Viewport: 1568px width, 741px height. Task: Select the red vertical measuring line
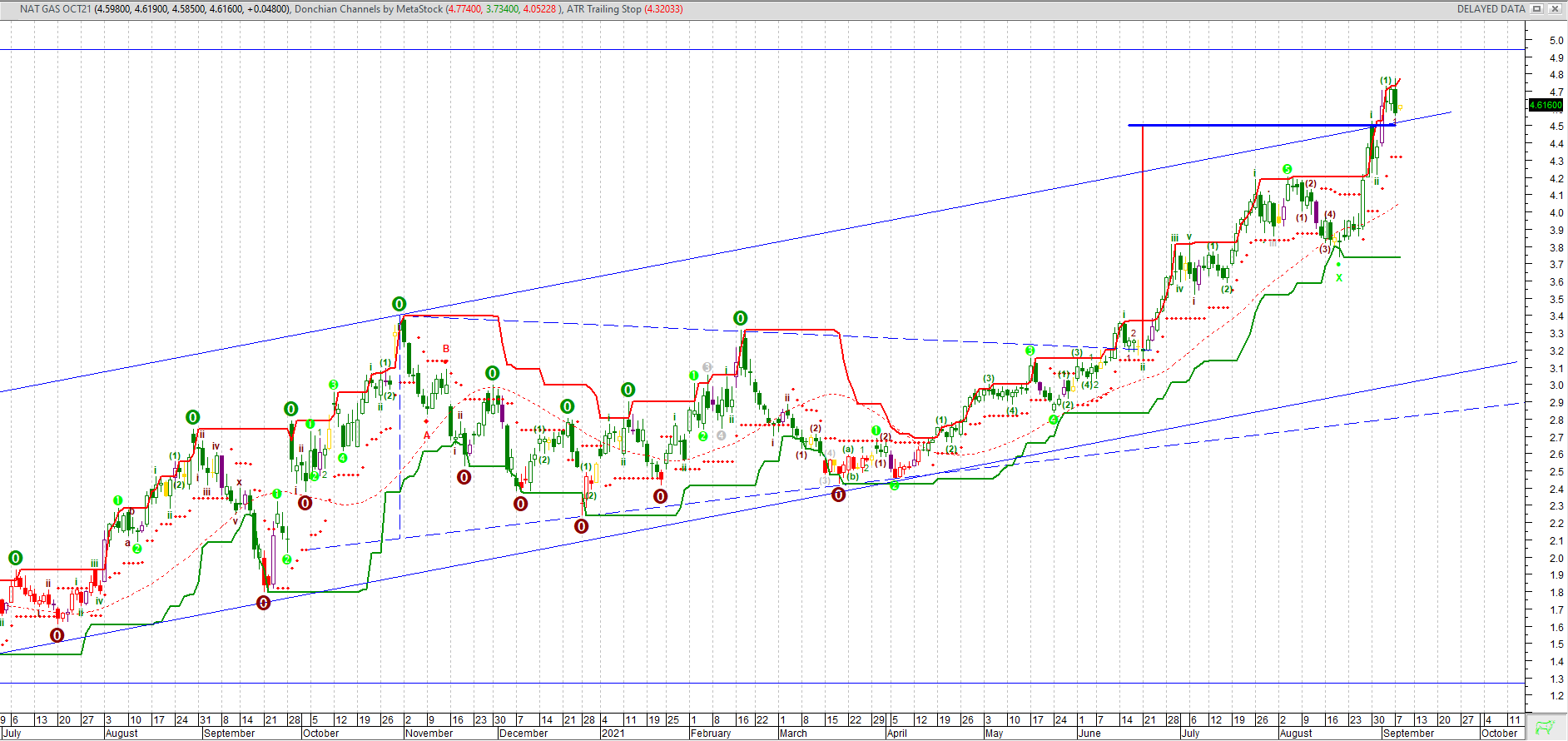click(x=1143, y=237)
